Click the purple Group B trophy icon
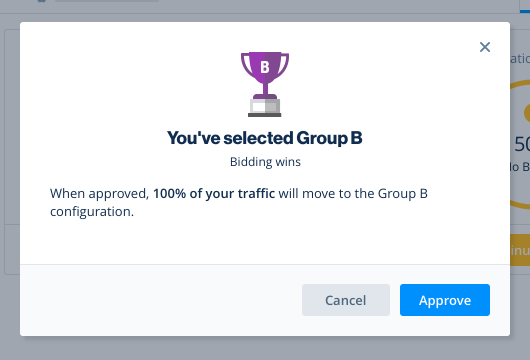530x360 pixels. tap(265, 85)
